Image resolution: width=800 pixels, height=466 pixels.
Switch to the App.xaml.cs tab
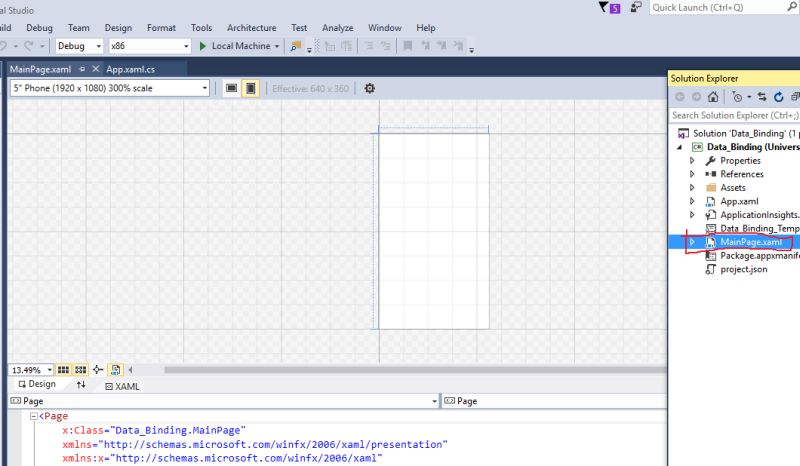point(131,69)
